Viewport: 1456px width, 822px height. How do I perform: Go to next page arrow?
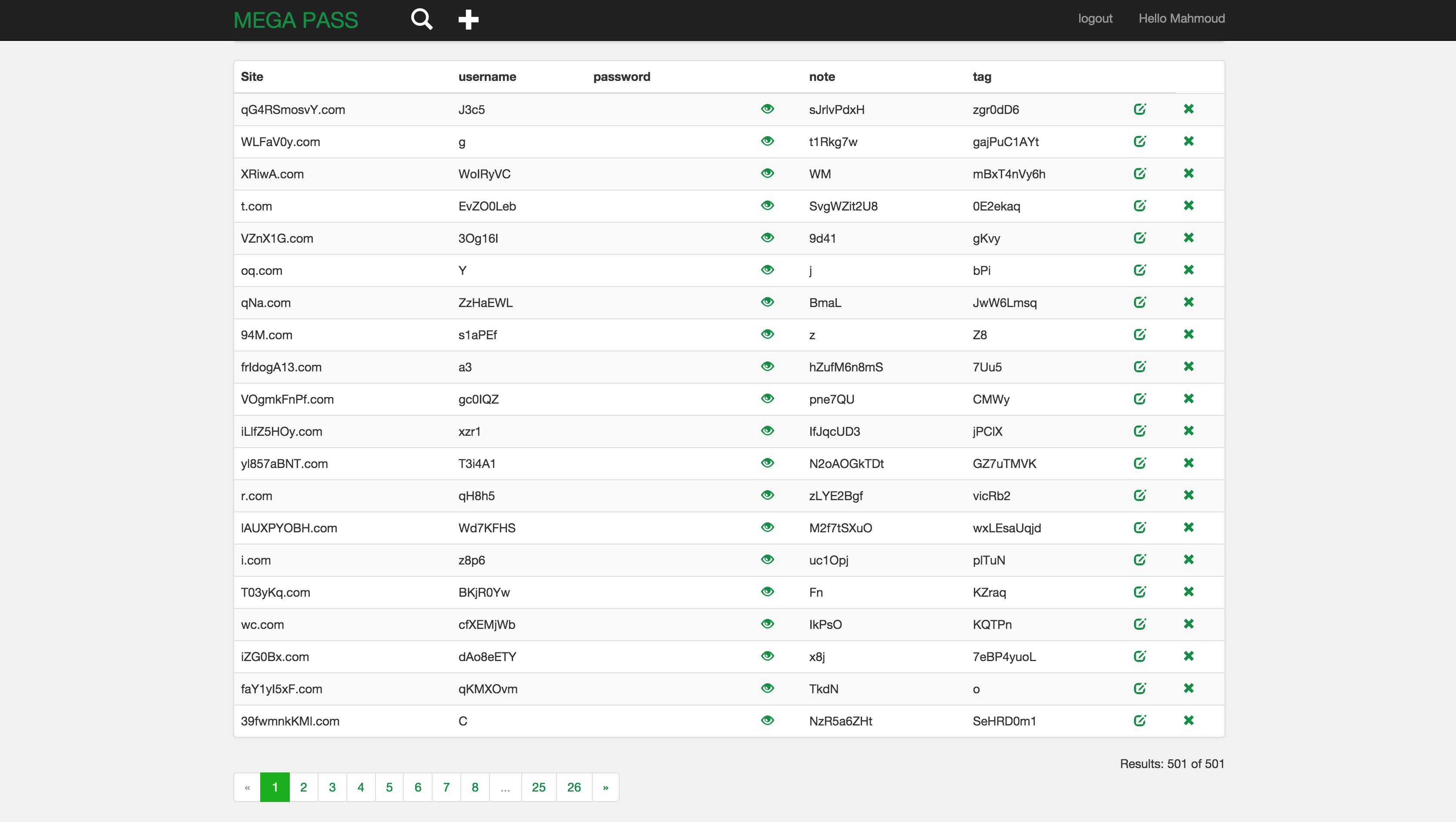[605, 788]
